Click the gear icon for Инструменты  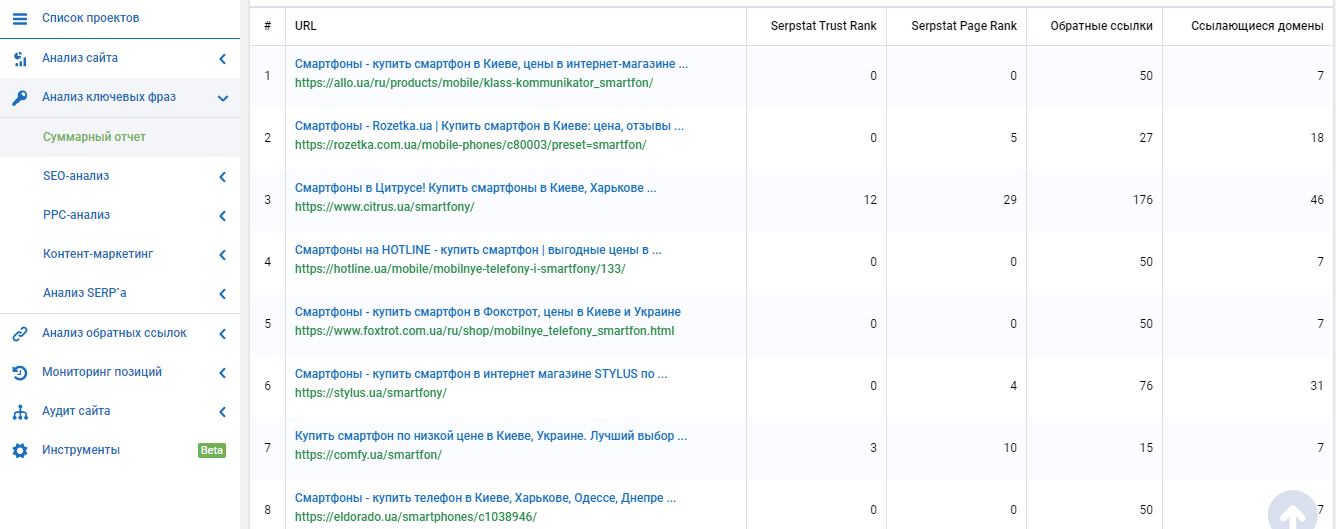click(x=20, y=451)
